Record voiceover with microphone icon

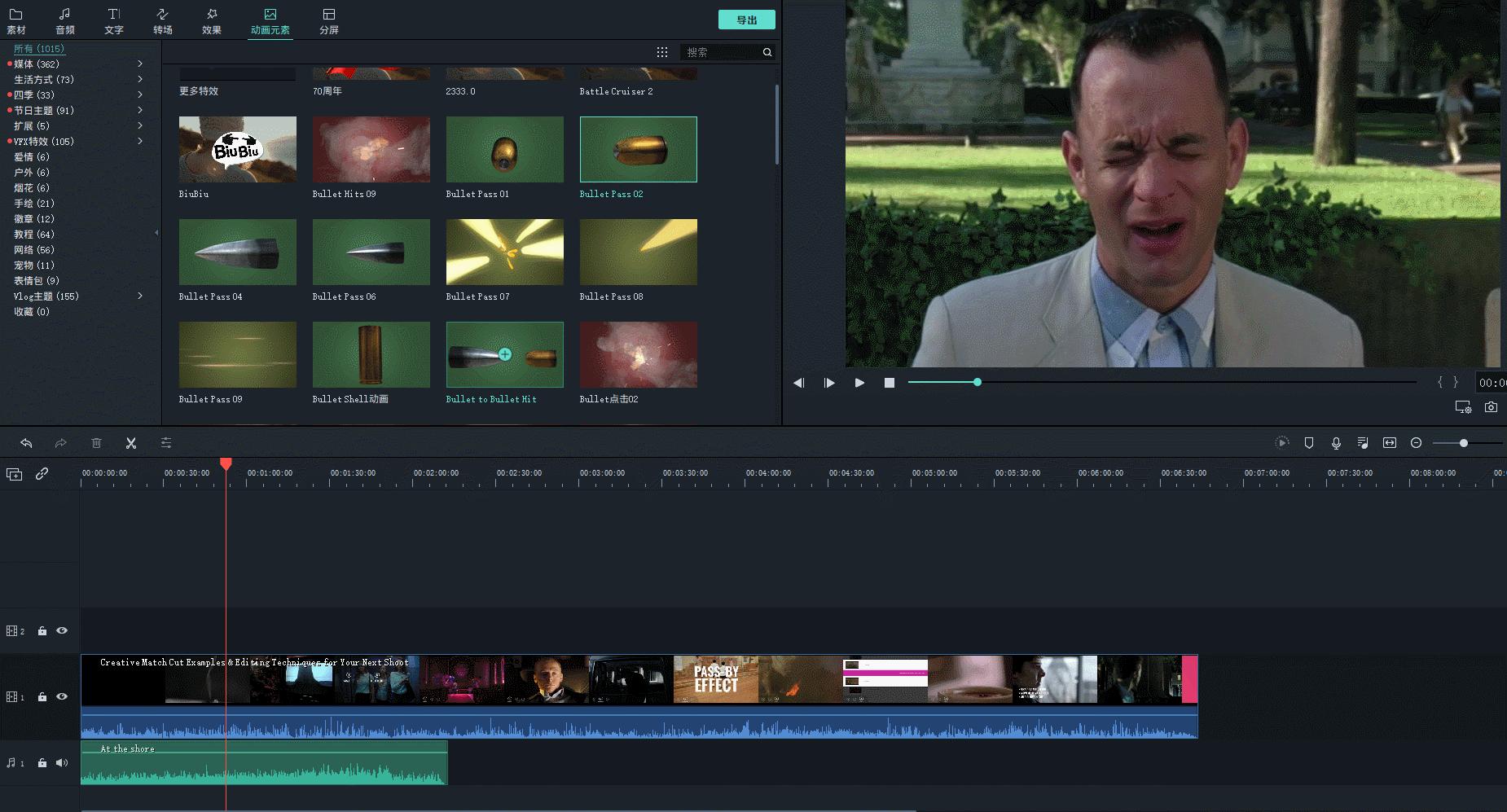[x=1336, y=443]
